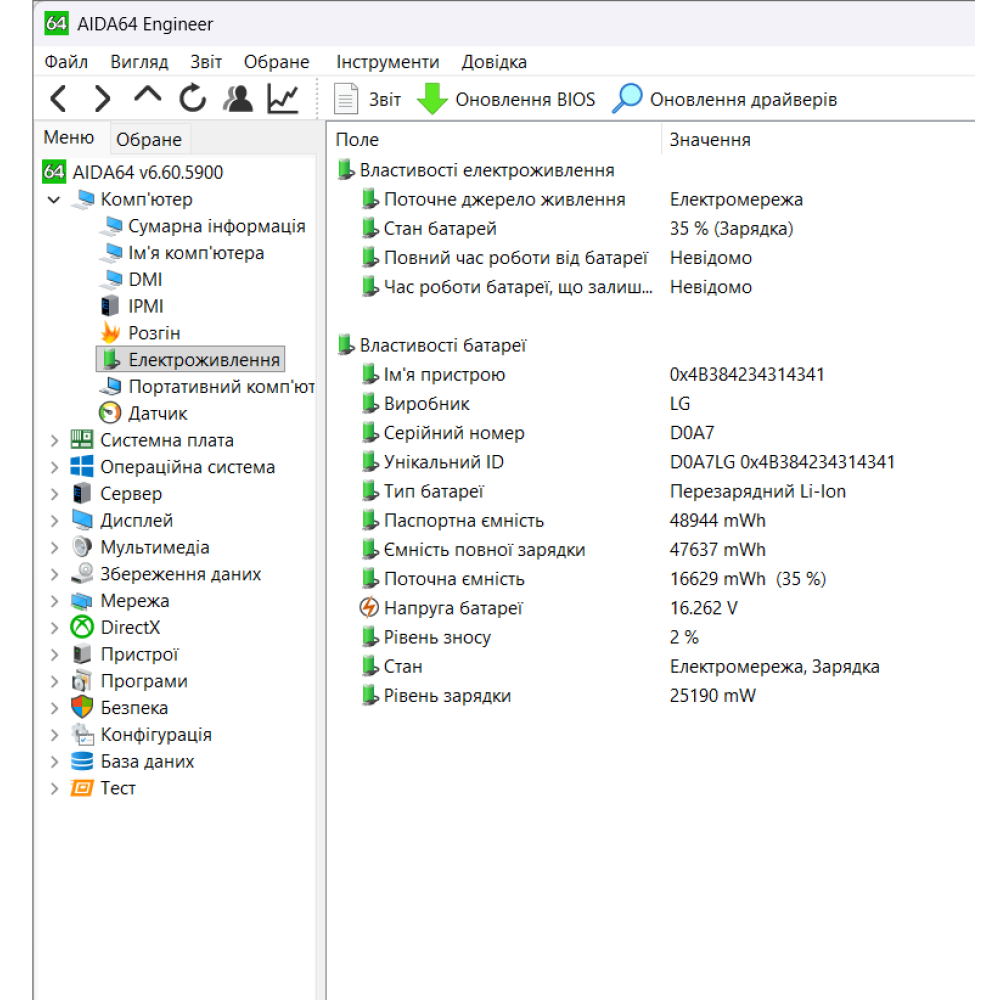Go up one level with Up arrow
The height and width of the screenshot is (1000, 1000).
click(147, 96)
